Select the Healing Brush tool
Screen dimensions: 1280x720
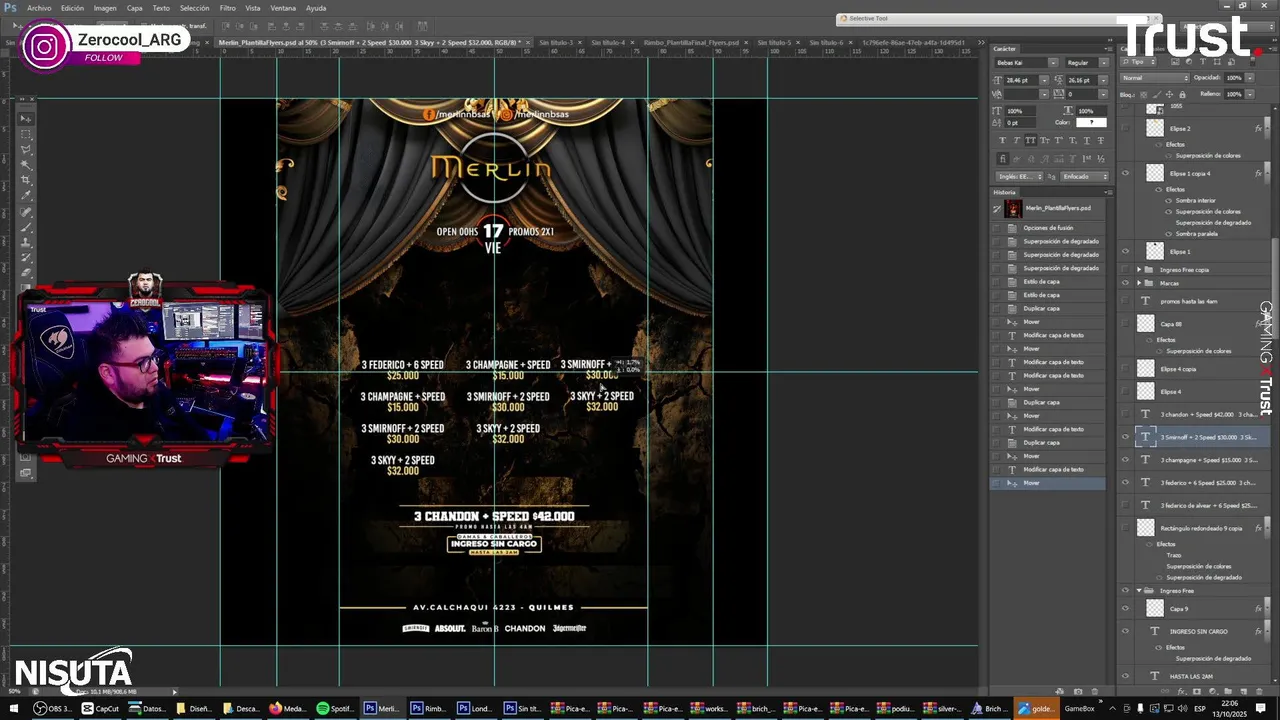[x=26, y=212]
